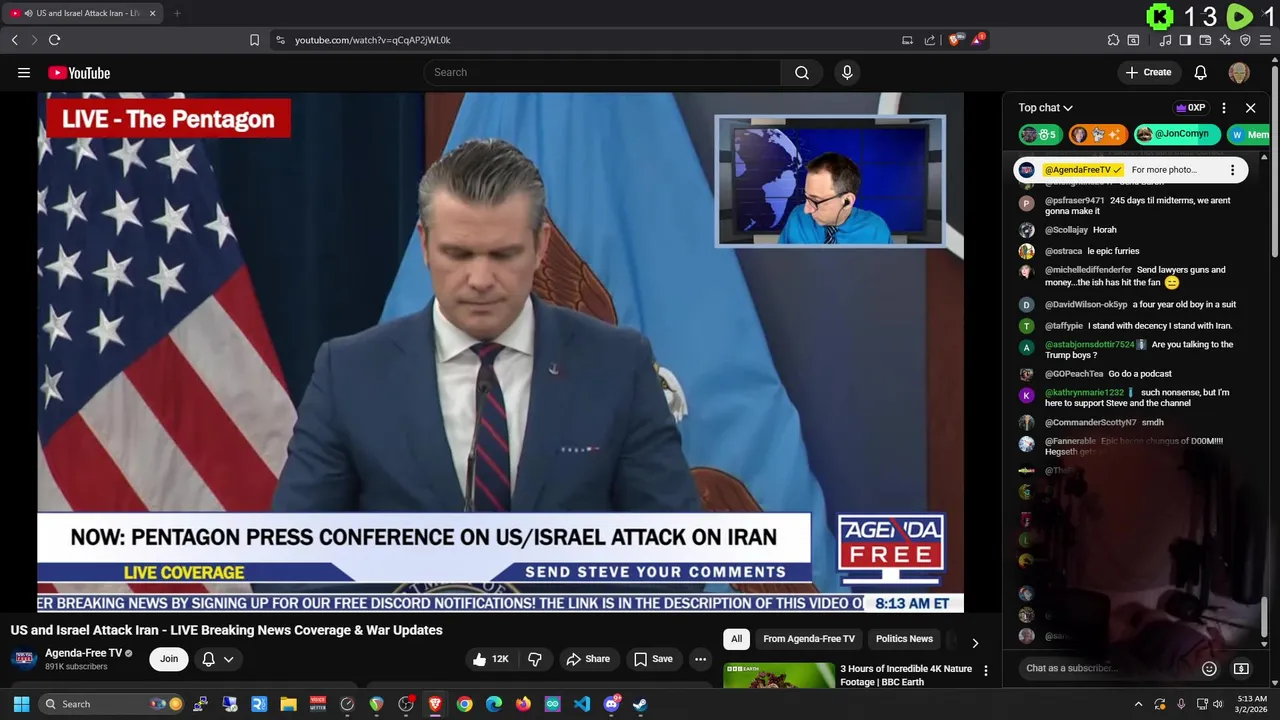Open the Windows Start menu
The image size is (1280, 720).
tap(21, 704)
